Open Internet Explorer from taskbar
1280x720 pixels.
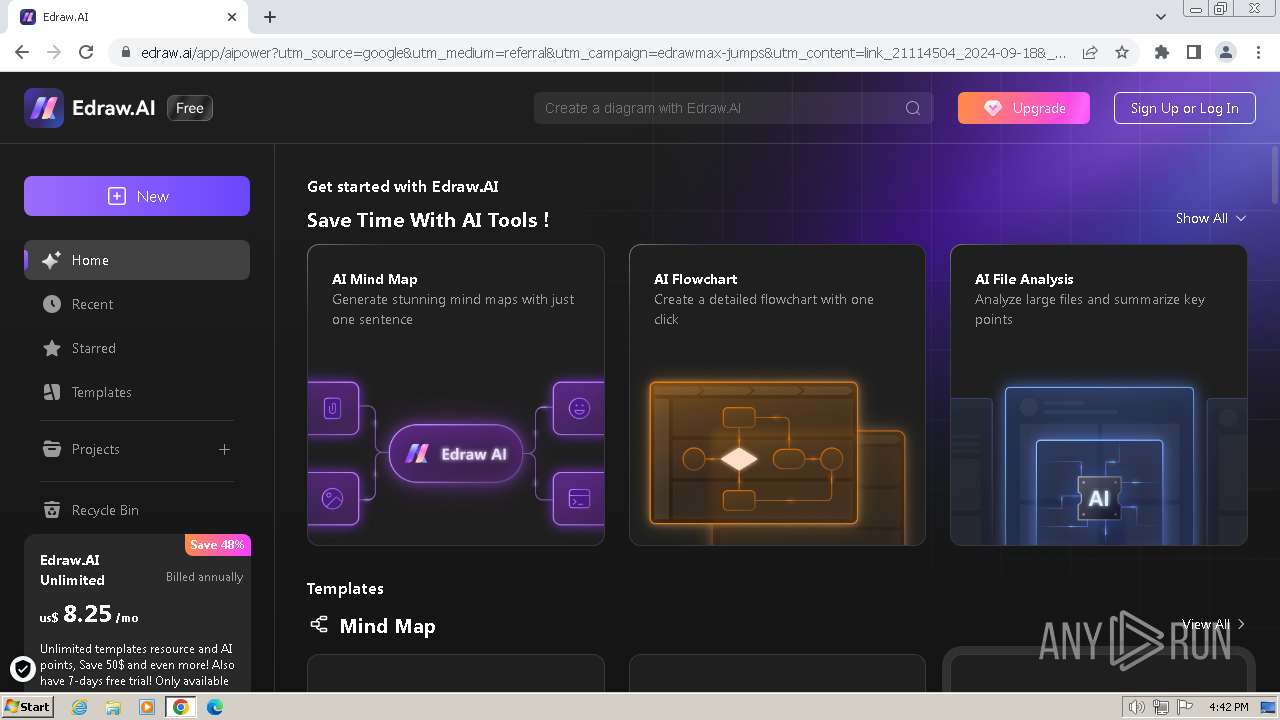[x=79, y=707]
